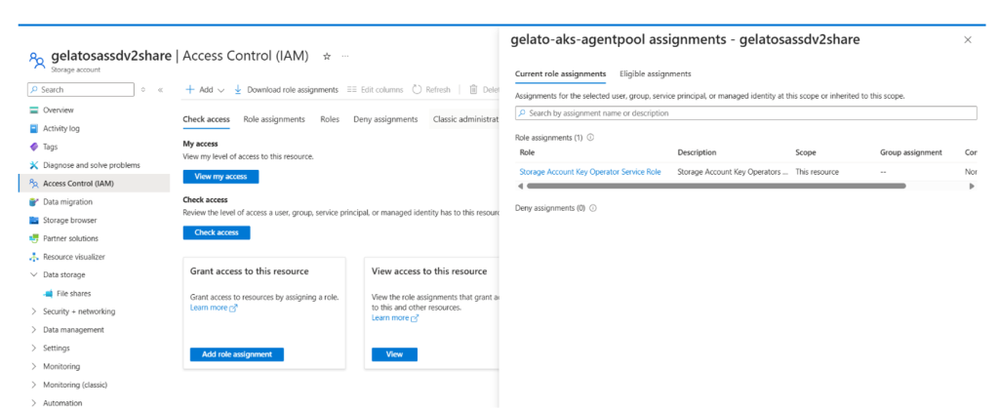Favorite this page with the star icon
Viewport: 999px width, 420px height.
[327, 56]
